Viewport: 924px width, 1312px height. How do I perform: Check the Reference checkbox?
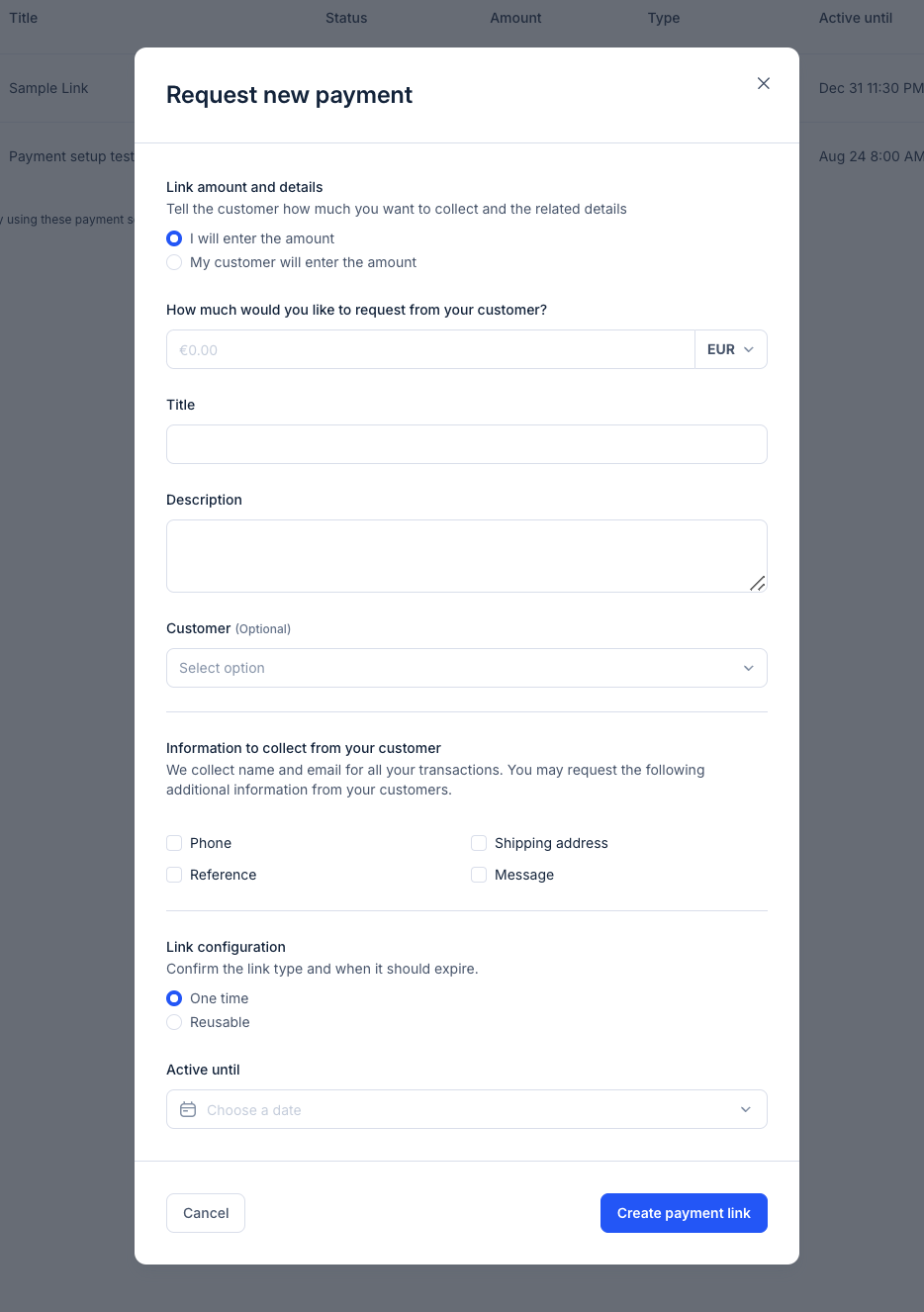(174, 875)
